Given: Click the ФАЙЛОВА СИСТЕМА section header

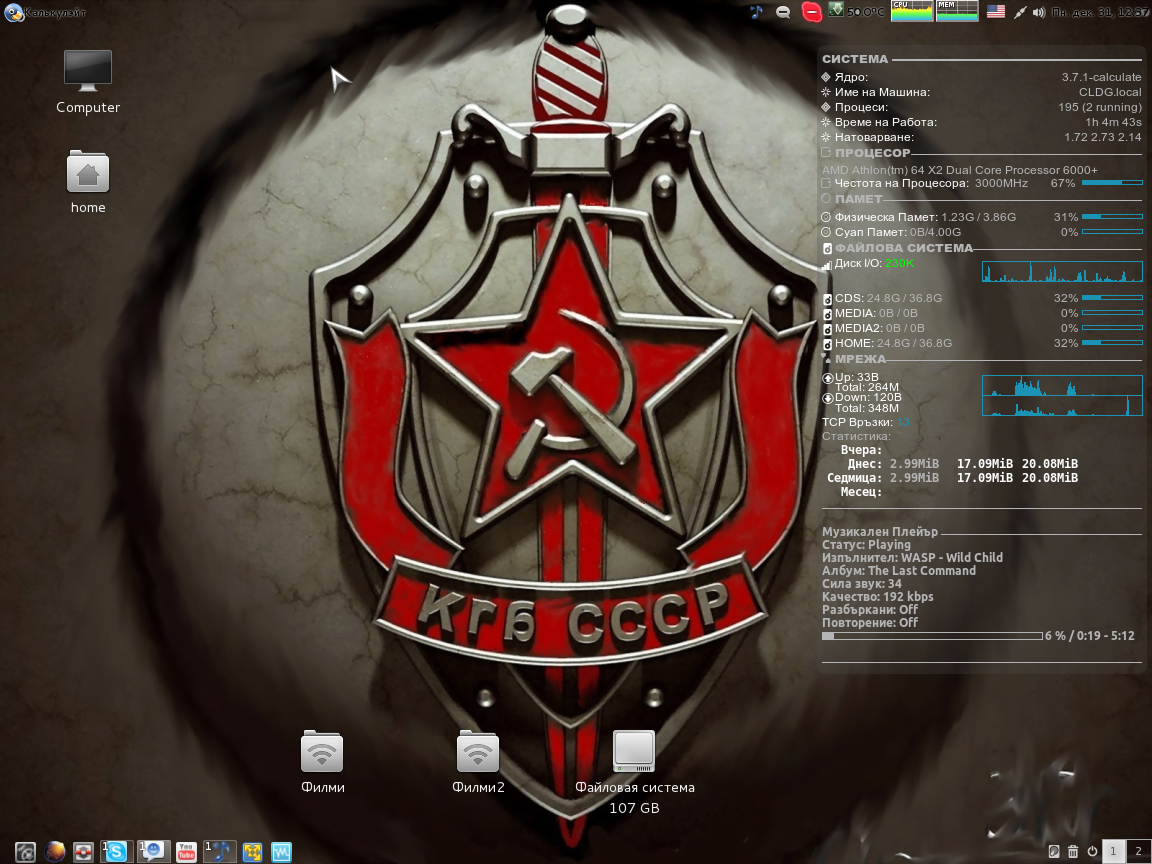Looking at the screenshot, I should 903,248.
